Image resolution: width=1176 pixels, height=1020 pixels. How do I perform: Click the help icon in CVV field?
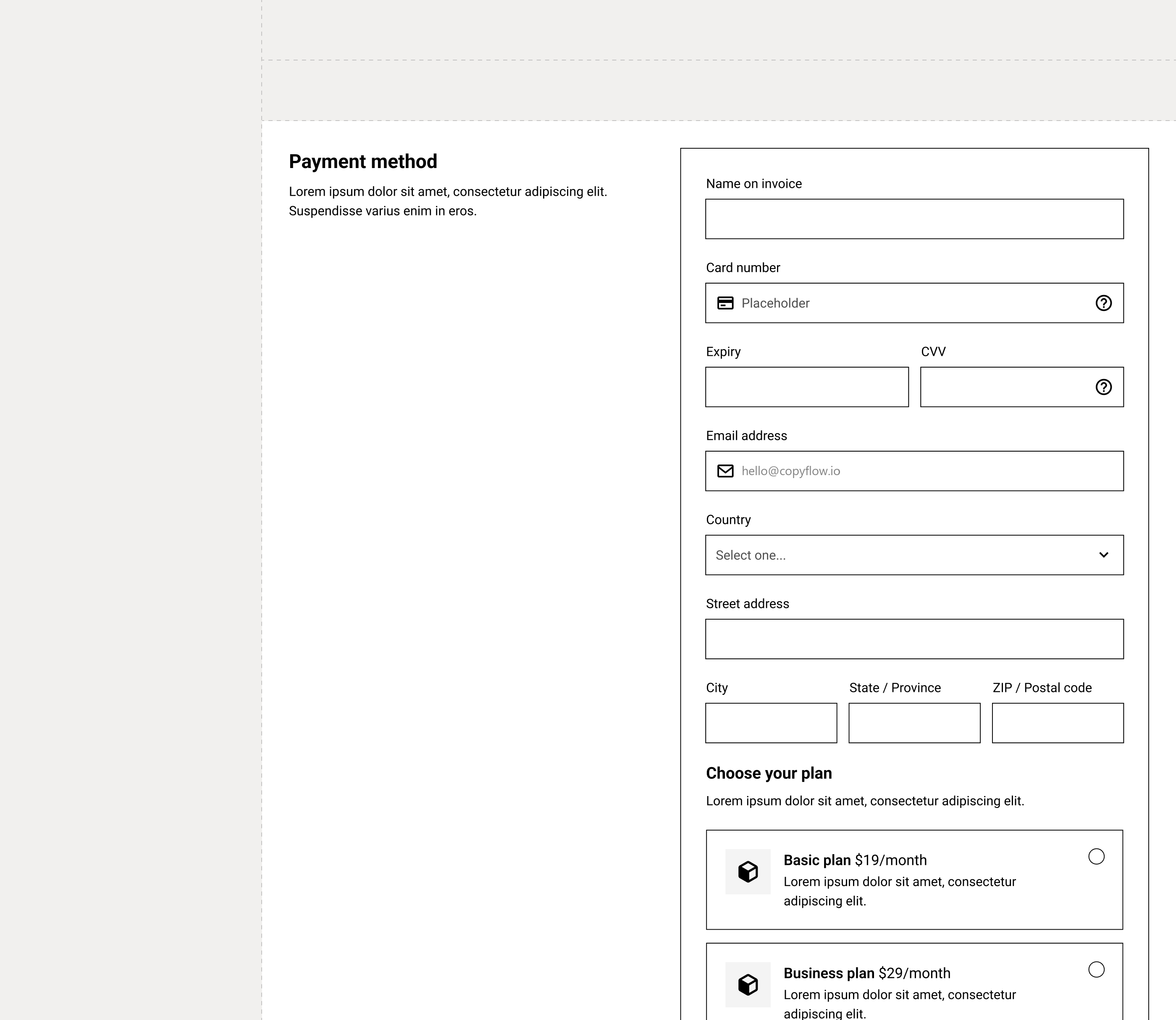(x=1103, y=387)
